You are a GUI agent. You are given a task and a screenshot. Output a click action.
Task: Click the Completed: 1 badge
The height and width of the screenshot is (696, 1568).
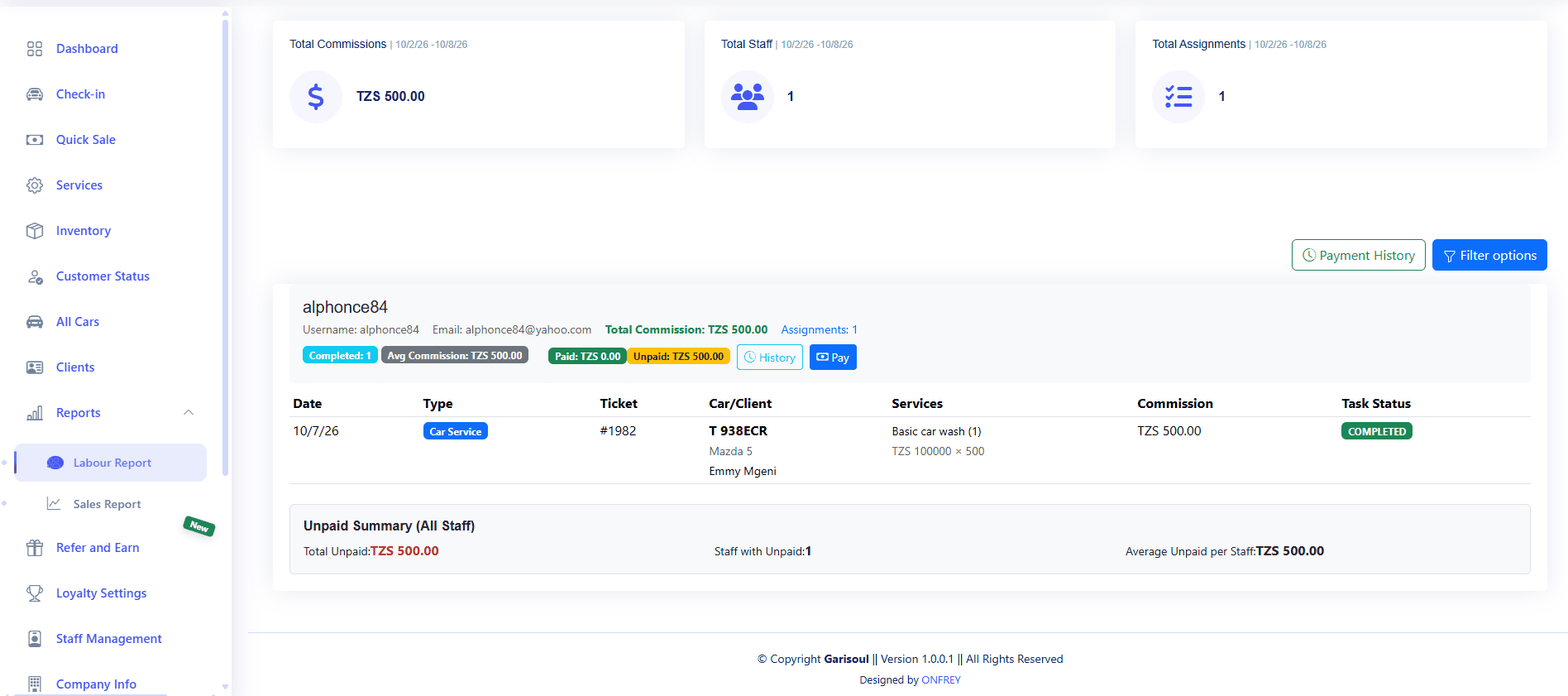[x=340, y=355]
